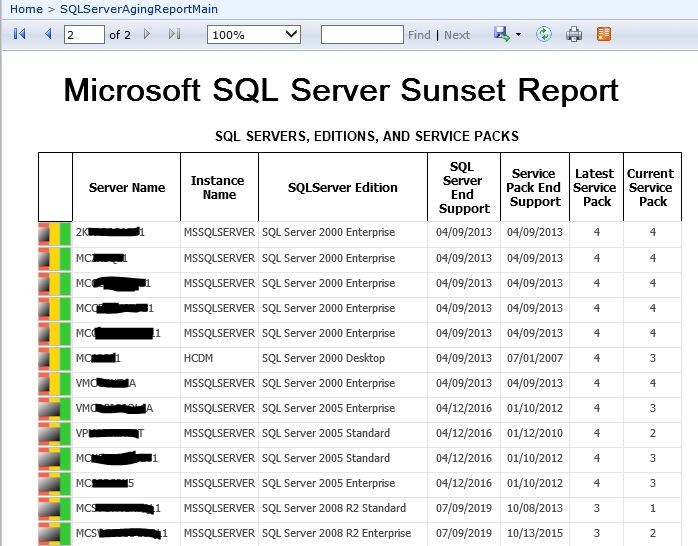
Task: Click status indicator of HCDM row
Action: pos(54,358)
